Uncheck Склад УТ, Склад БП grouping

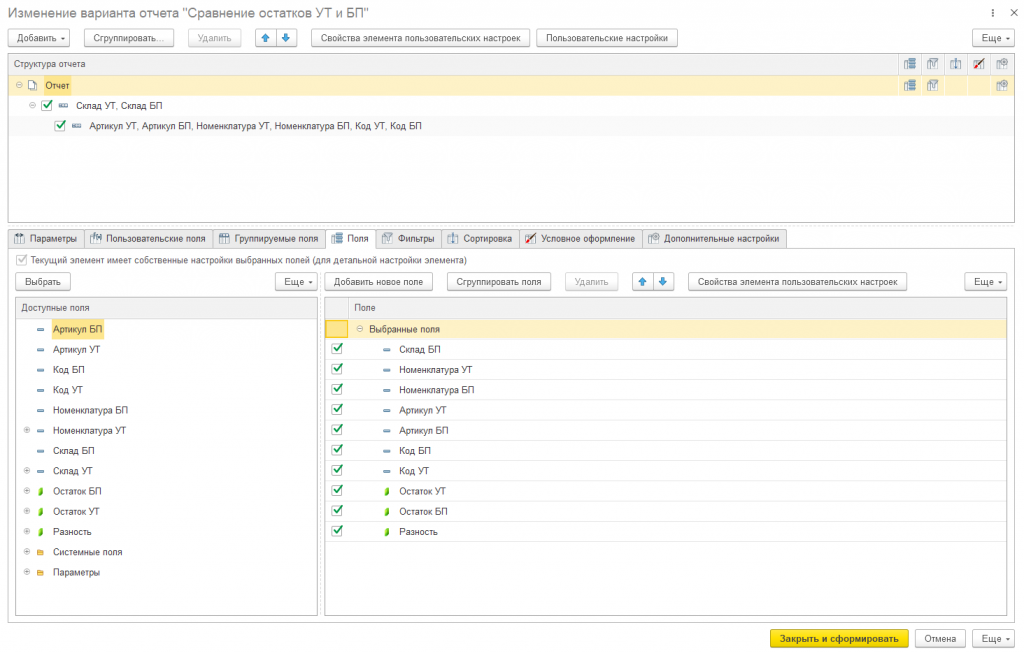(47, 105)
